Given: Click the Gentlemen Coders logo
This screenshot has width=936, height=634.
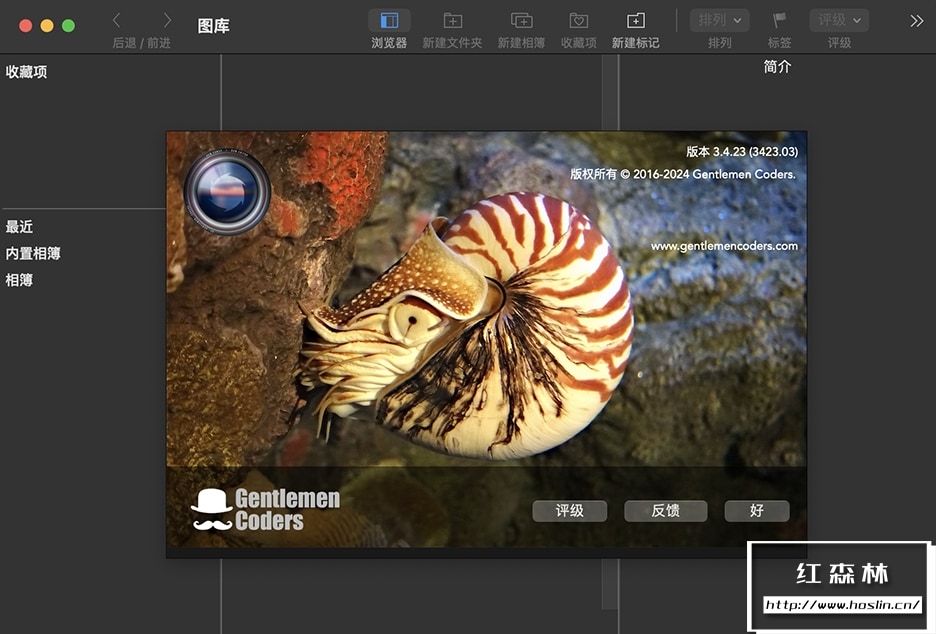Looking at the screenshot, I should pos(266,509).
